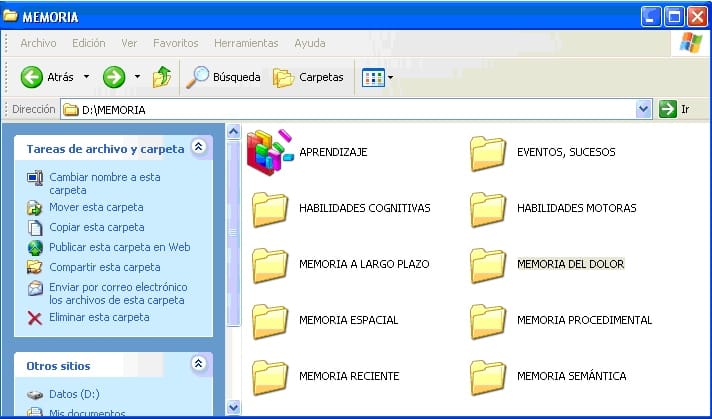This screenshot has width=712, height=419.
Task: Open the Views dropdown arrow
Action: (390, 78)
